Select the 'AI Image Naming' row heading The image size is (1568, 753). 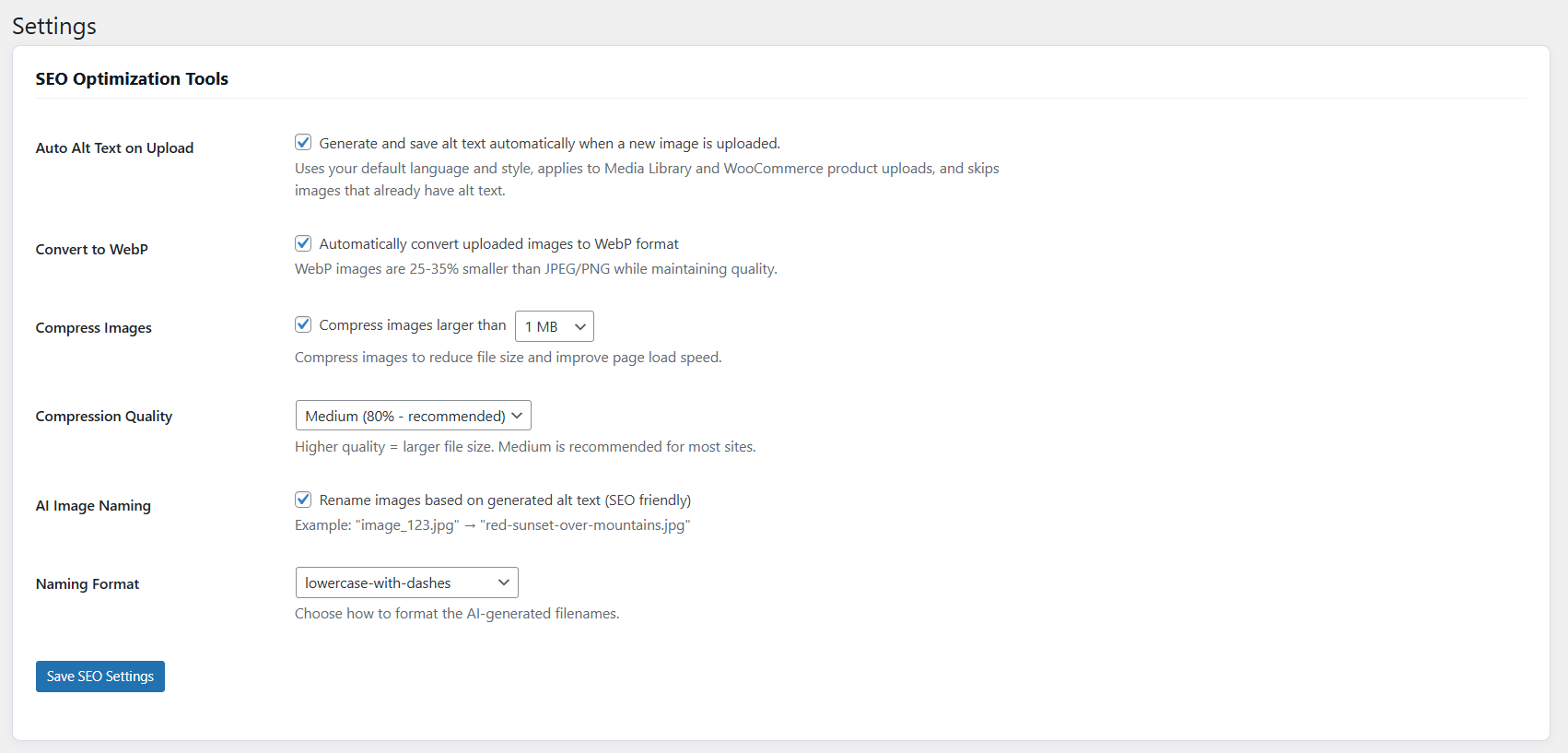pyautogui.click(x=93, y=506)
